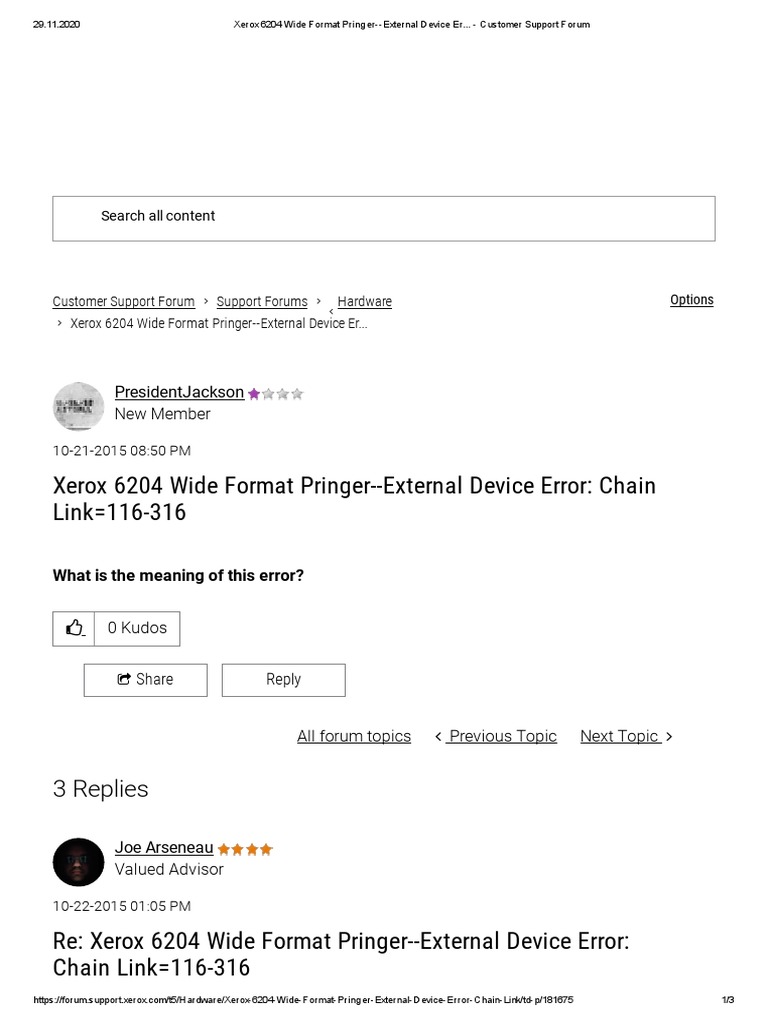Image resolution: width=768 pixels, height=1024 pixels.
Task: Open the All forum topics link
Action: 354,737
